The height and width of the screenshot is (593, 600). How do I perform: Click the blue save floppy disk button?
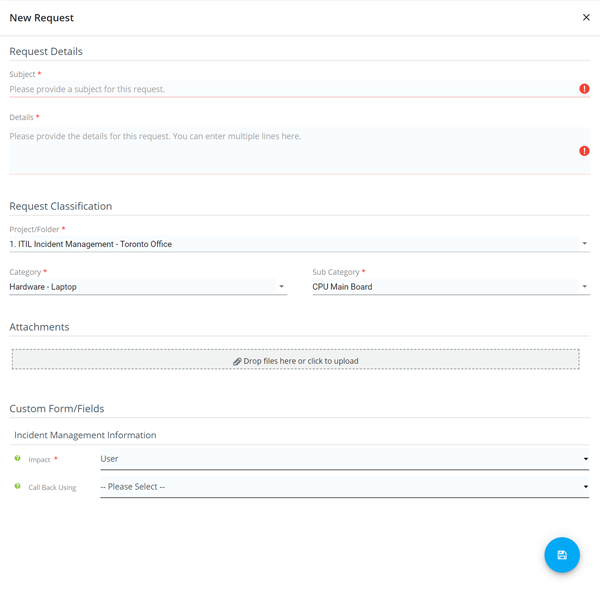tap(562, 555)
